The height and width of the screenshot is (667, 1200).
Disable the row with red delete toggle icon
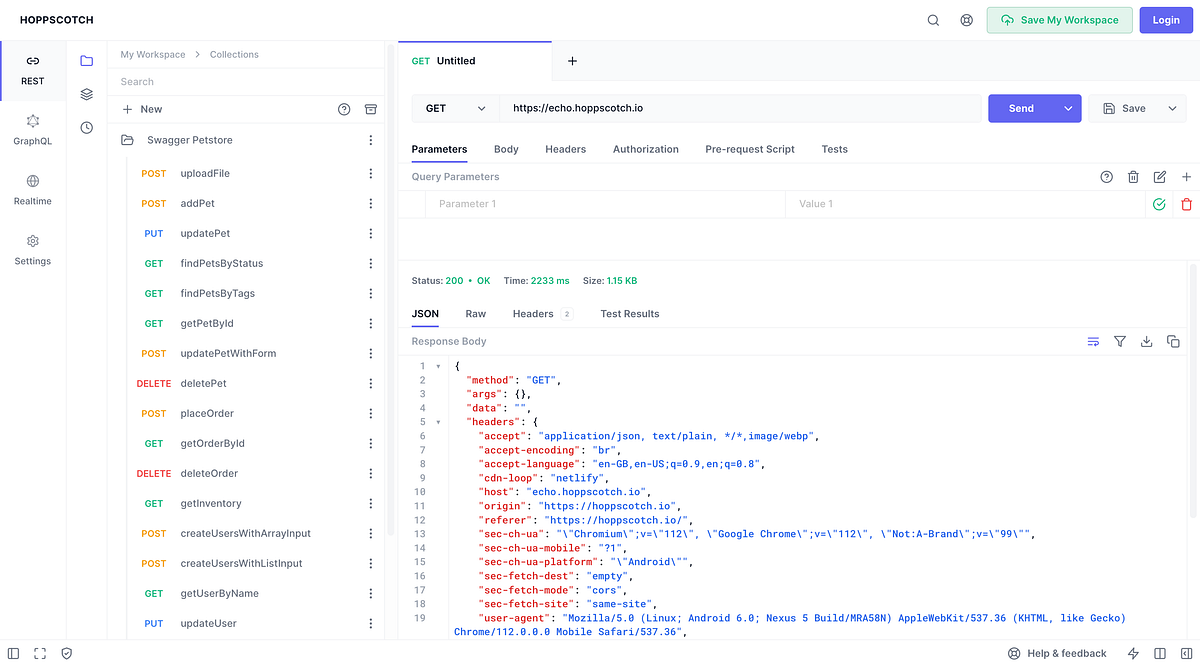click(x=1186, y=204)
